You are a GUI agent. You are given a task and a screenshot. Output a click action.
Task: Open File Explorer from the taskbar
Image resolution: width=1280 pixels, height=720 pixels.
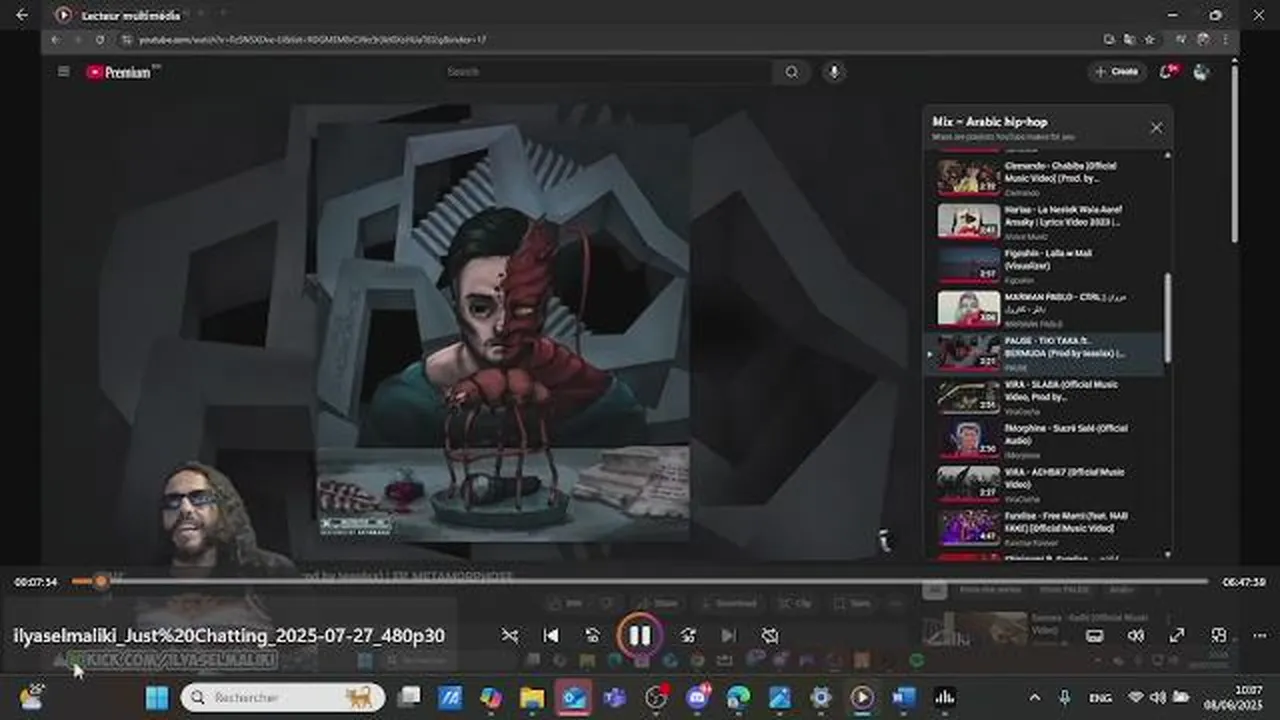pos(532,697)
